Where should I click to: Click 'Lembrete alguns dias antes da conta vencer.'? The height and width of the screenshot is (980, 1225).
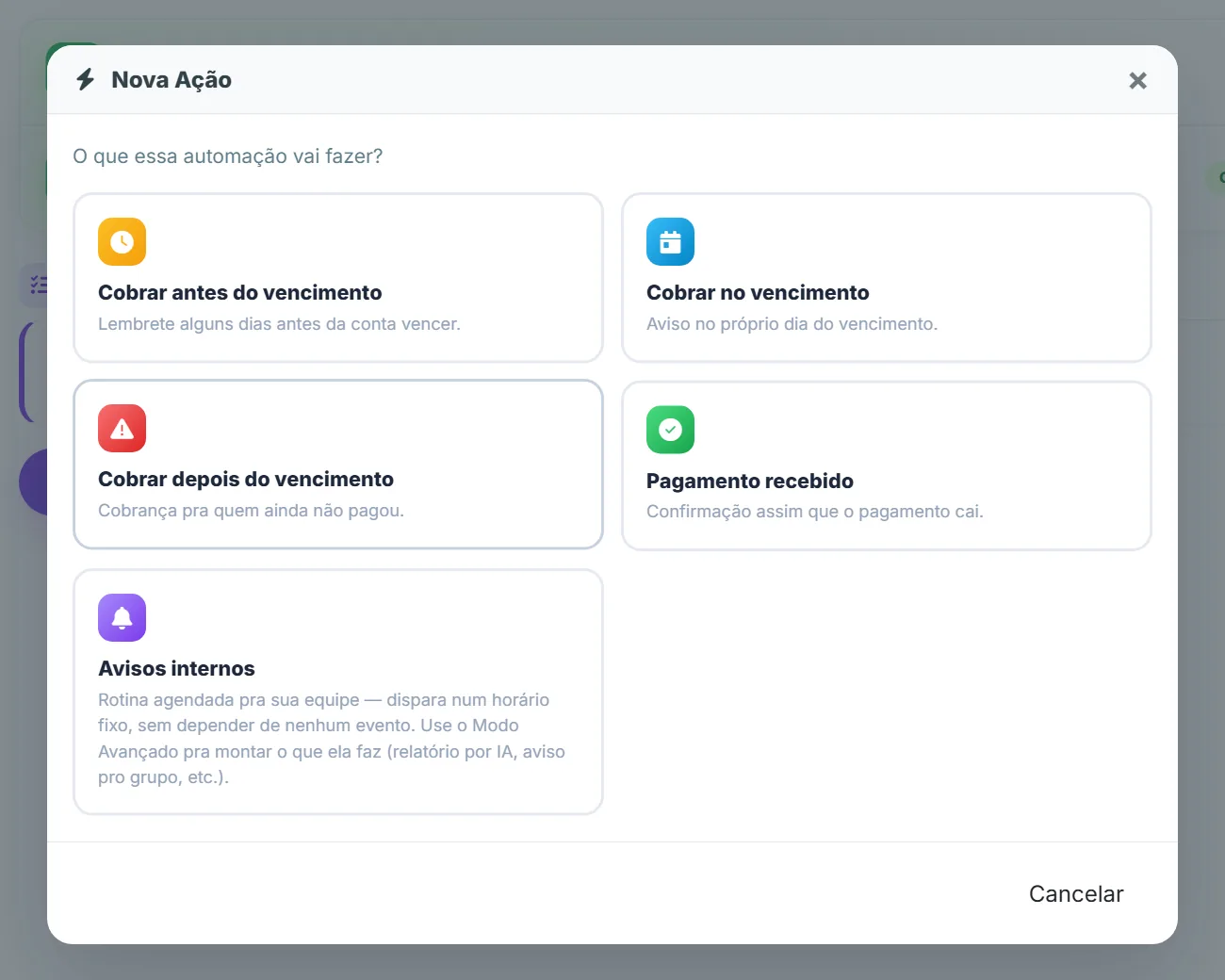tap(279, 323)
